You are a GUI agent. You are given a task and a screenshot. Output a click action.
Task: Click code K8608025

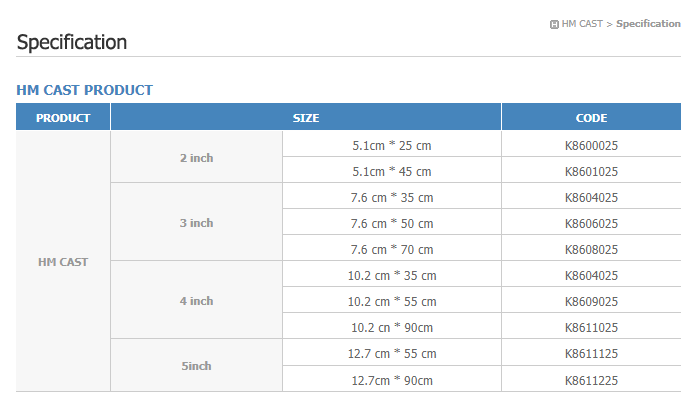[591, 249]
